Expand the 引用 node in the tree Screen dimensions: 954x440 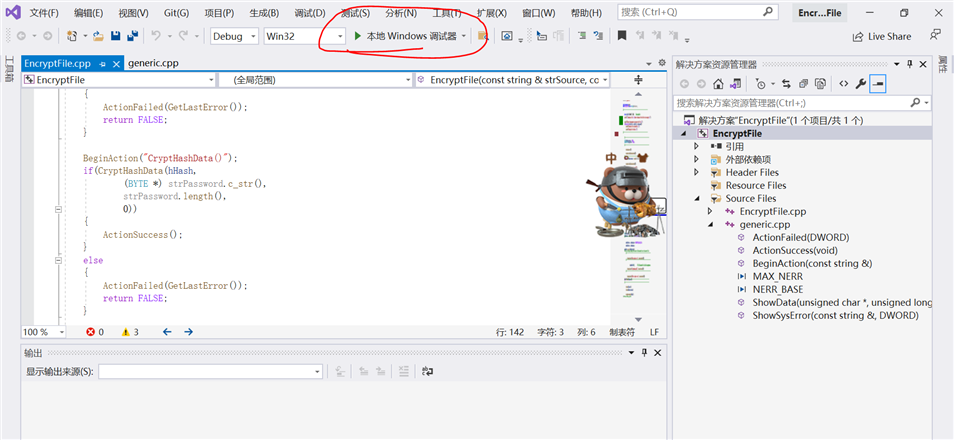[697, 147]
